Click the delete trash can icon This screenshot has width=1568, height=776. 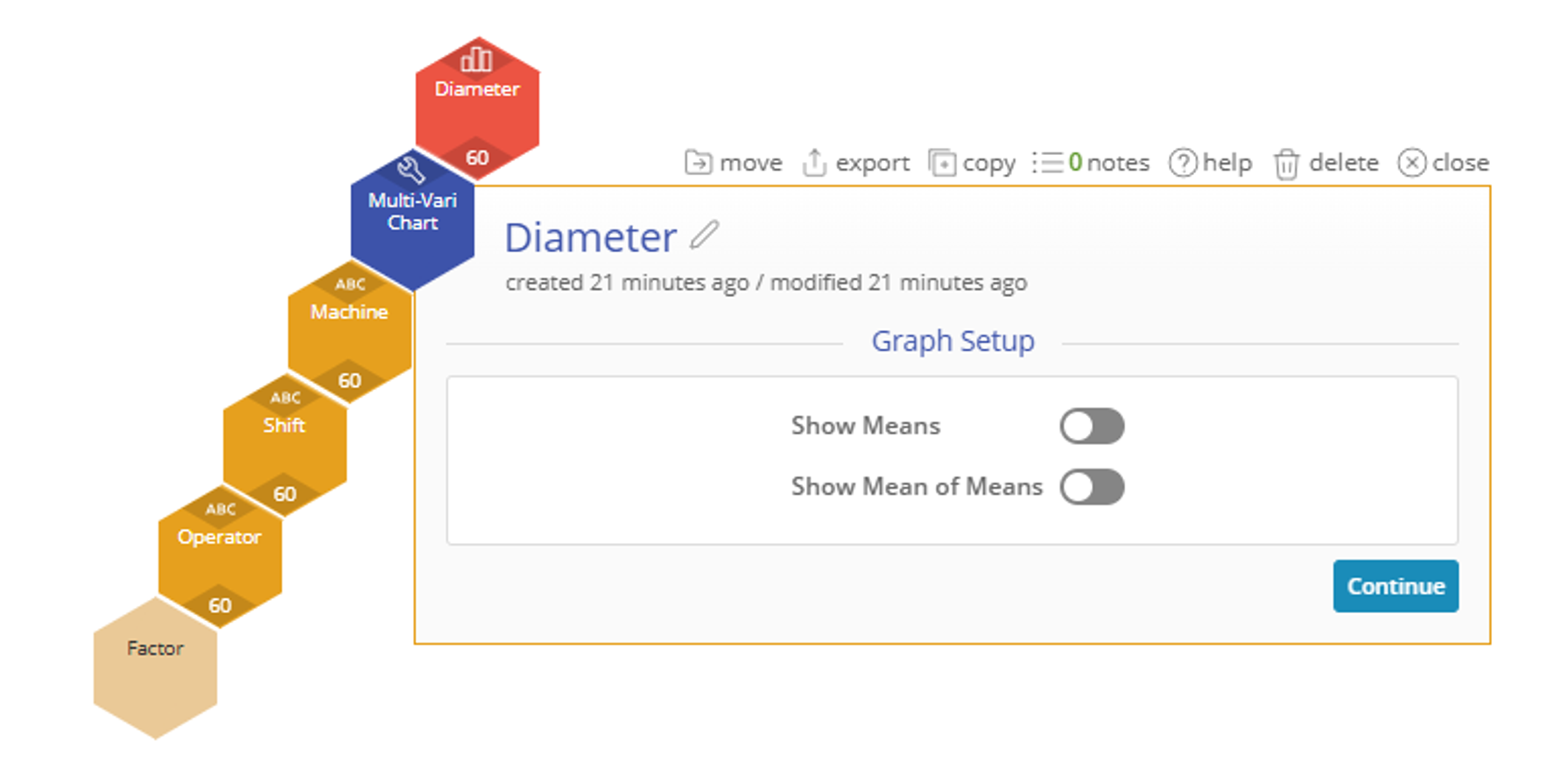1286,164
